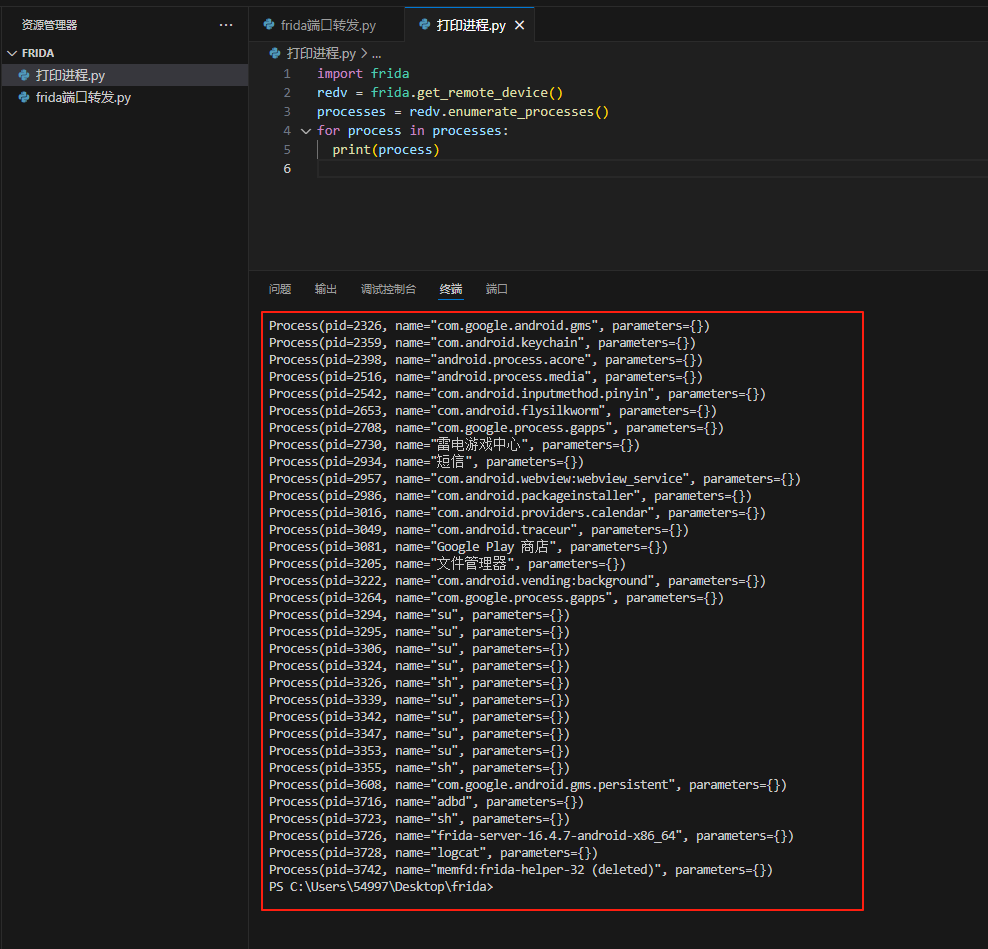Select the 打印进程.py editor tab
The width and height of the screenshot is (988, 949).
pos(471,25)
